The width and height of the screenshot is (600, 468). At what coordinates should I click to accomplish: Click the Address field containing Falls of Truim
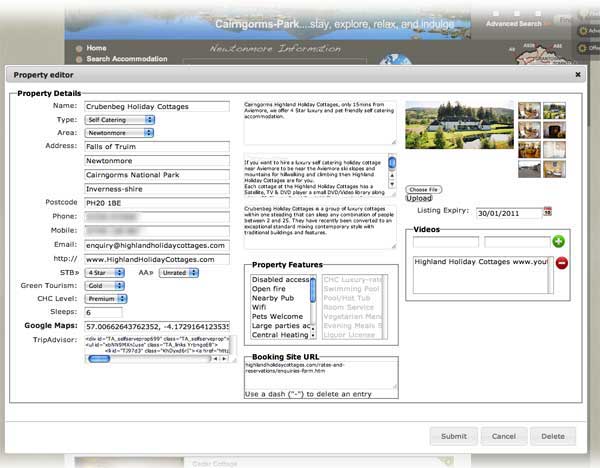click(157, 147)
